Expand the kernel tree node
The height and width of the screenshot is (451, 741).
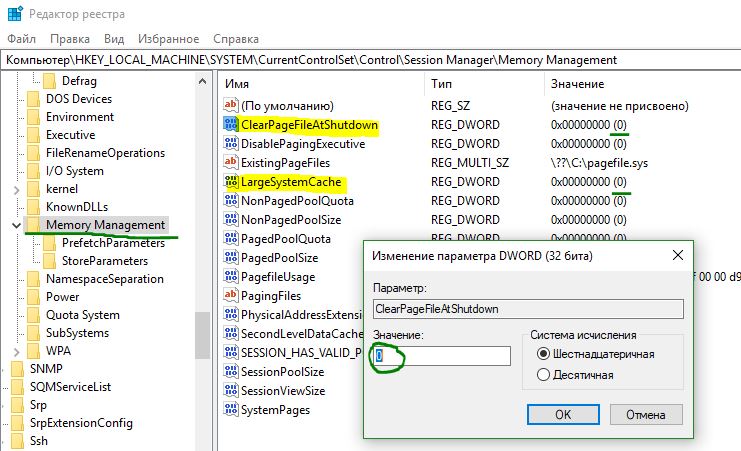(14, 189)
